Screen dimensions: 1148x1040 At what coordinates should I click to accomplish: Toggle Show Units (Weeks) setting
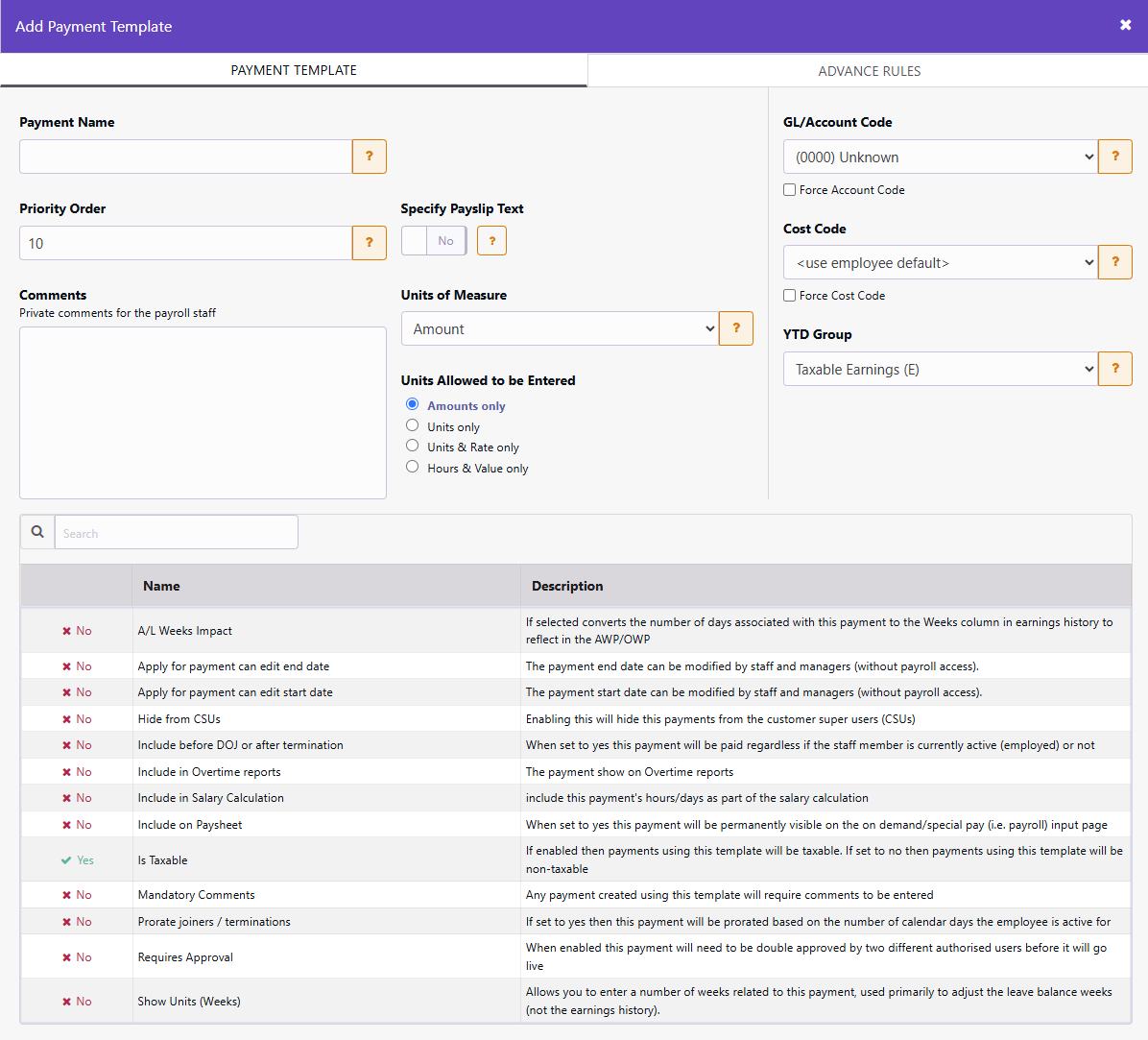pyautogui.click(x=77, y=1002)
